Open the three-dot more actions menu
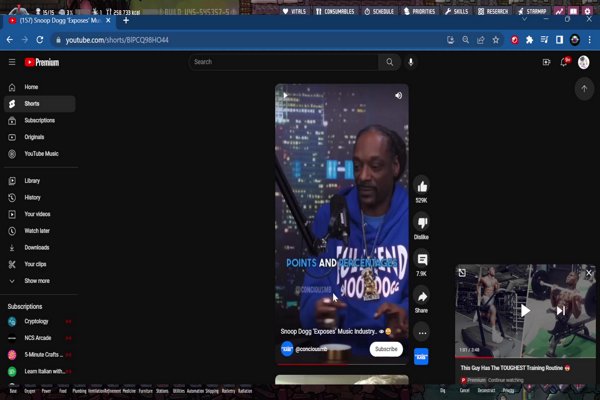 point(422,333)
